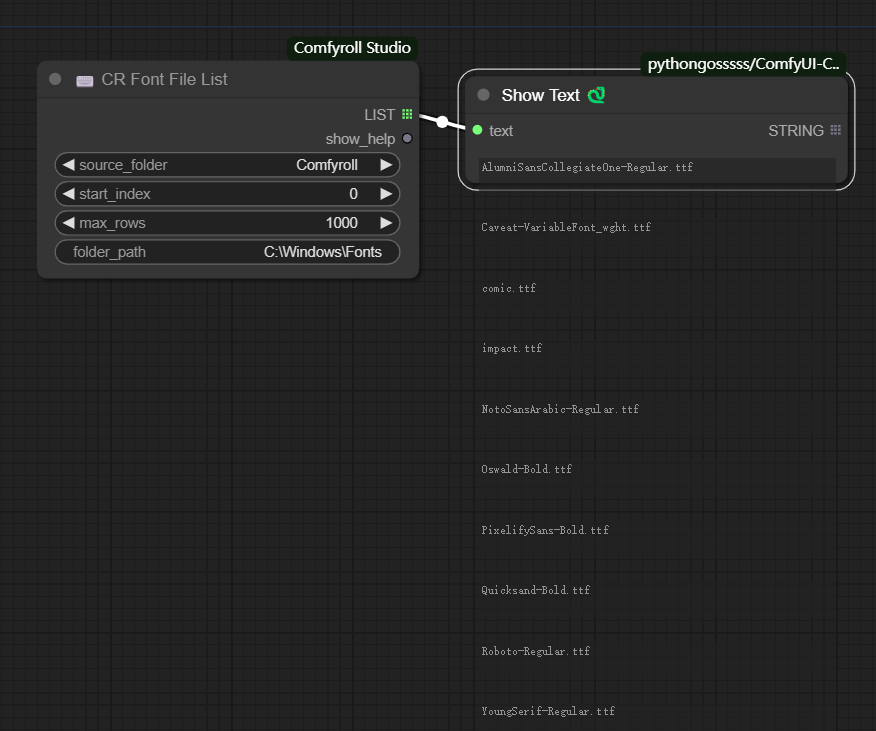Increase start_index with right arrow
This screenshot has width=876, height=731.
pos(386,194)
